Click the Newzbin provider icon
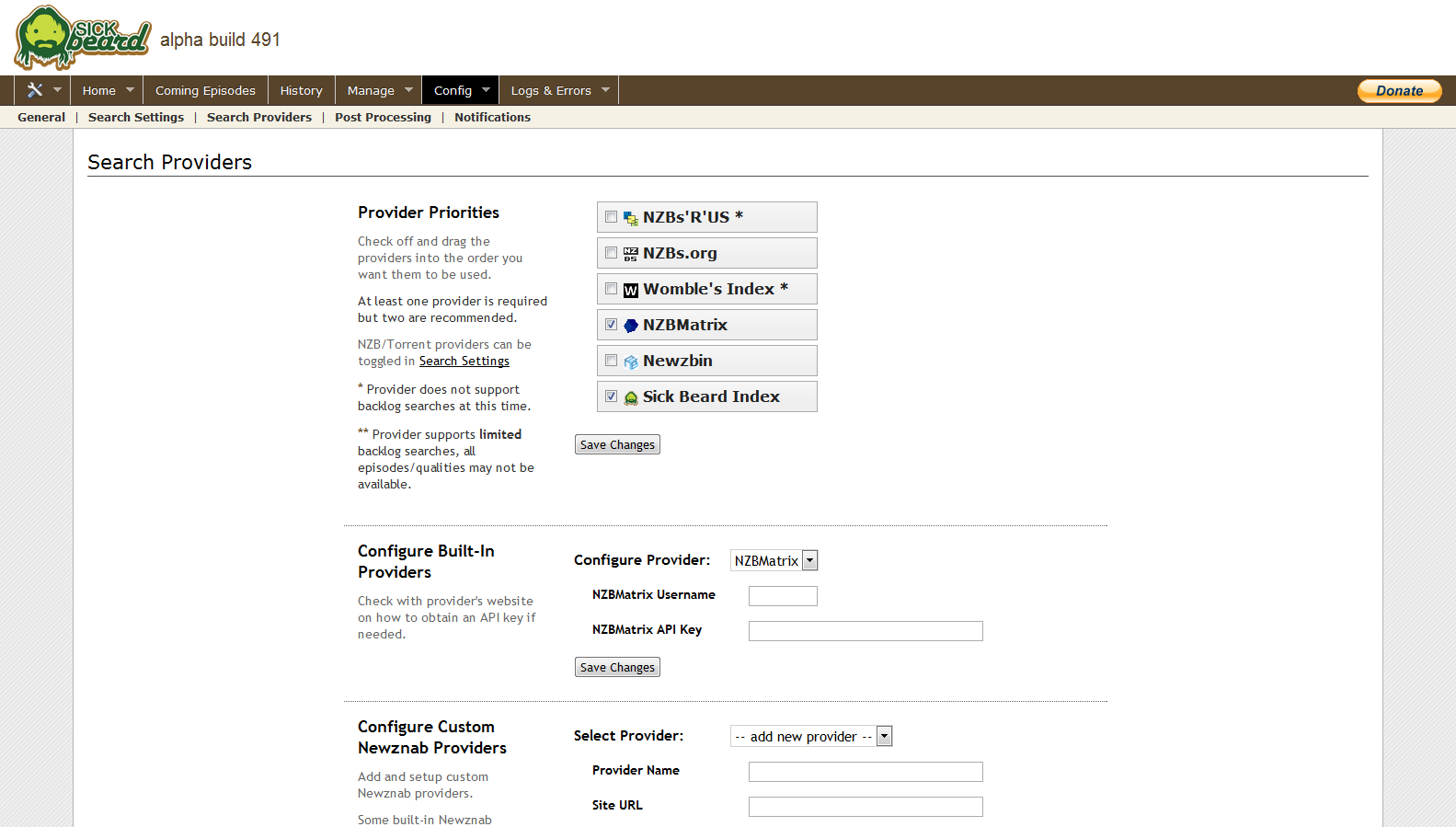 pos(631,362)
